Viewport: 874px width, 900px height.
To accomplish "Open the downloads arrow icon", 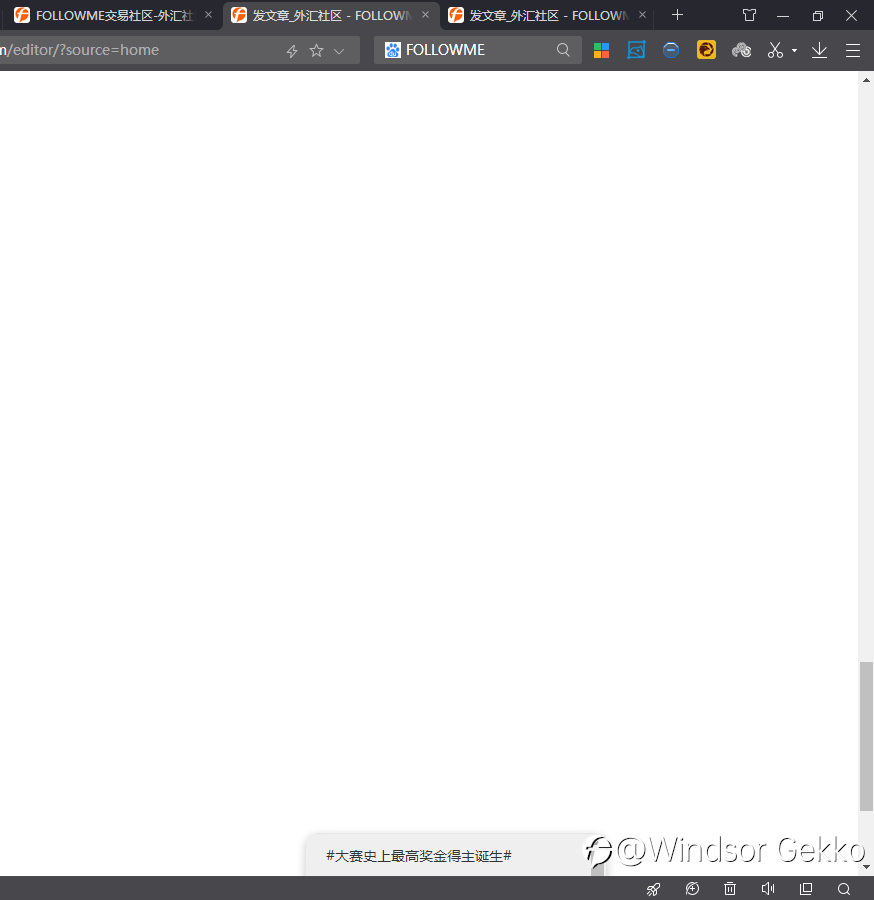I will pos(819,50).
